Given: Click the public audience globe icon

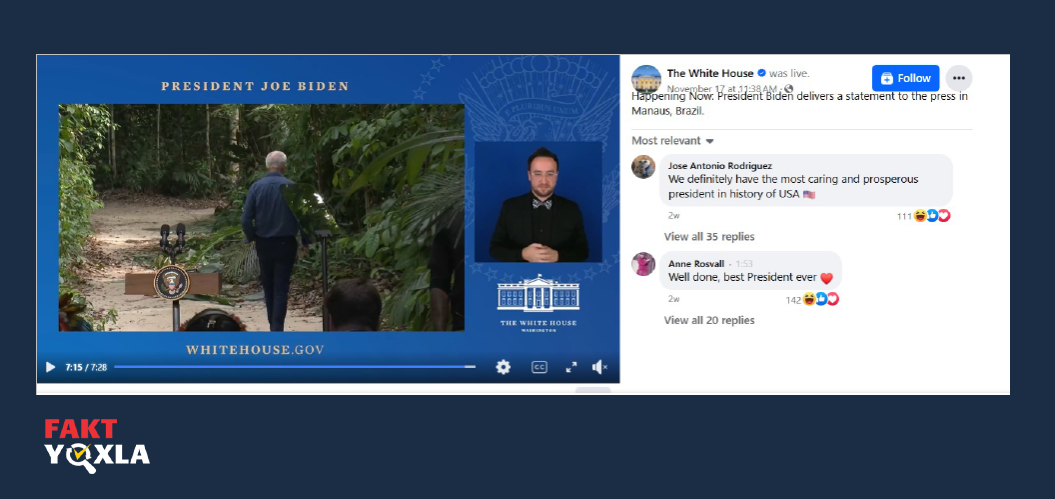Looking at the screenshot, I should point(789,89).
